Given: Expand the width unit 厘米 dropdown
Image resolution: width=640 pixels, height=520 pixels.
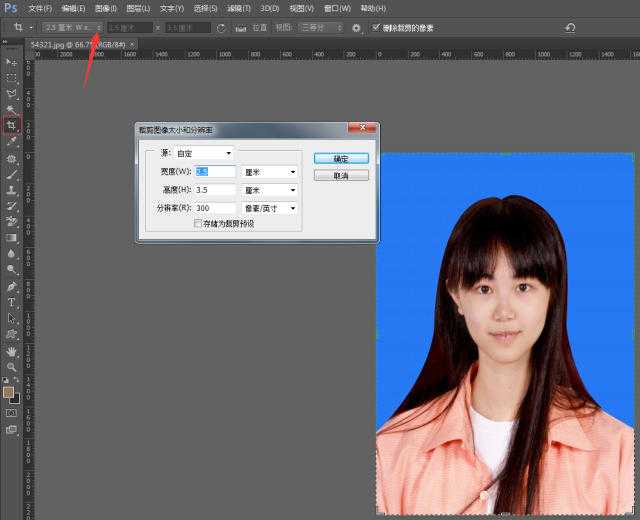Looking at the screenshot, I should [x=270, y=172].
